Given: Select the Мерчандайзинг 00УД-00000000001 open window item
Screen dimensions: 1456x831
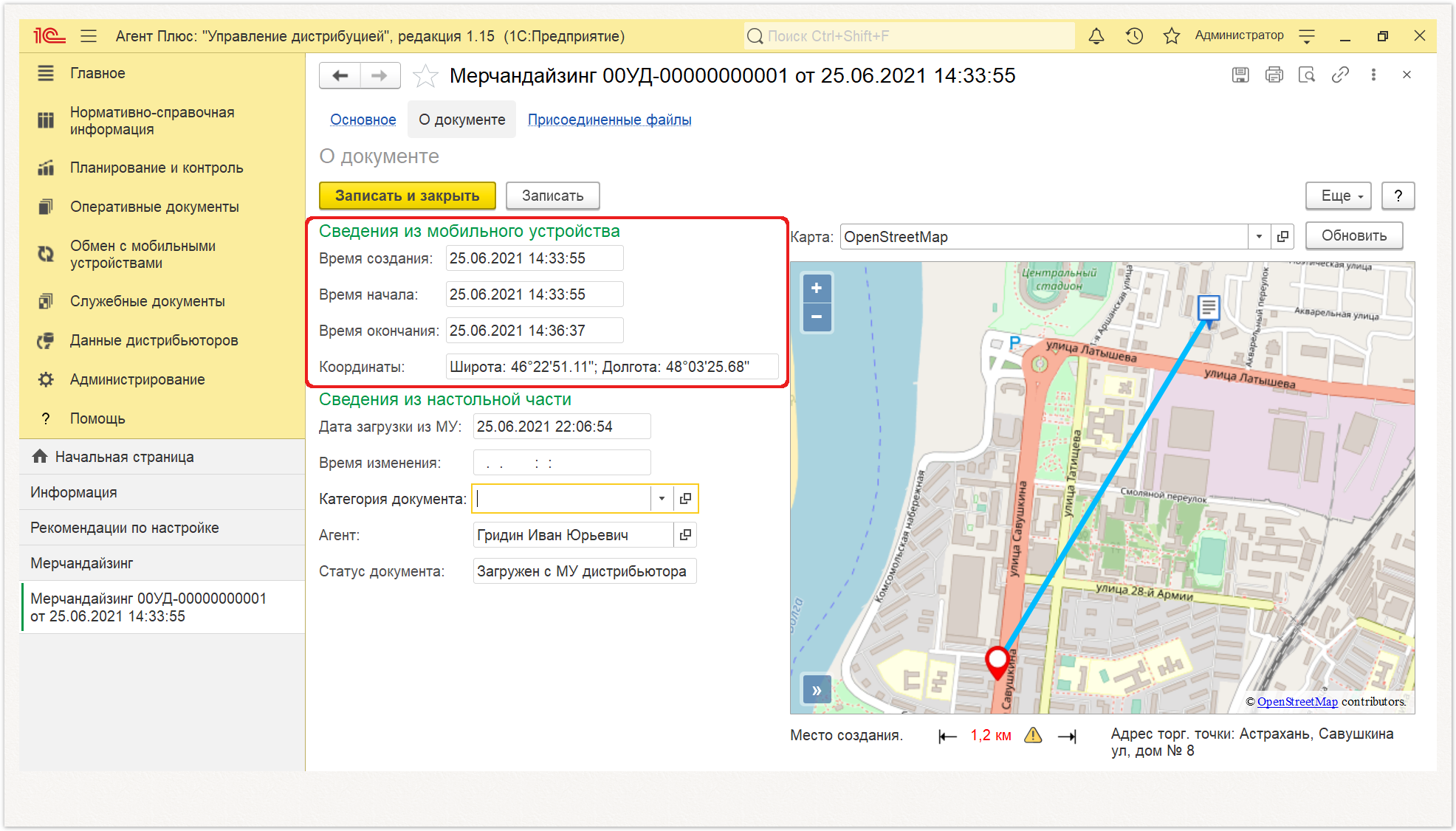Looking at the screenshot, I should coord(162,607).
